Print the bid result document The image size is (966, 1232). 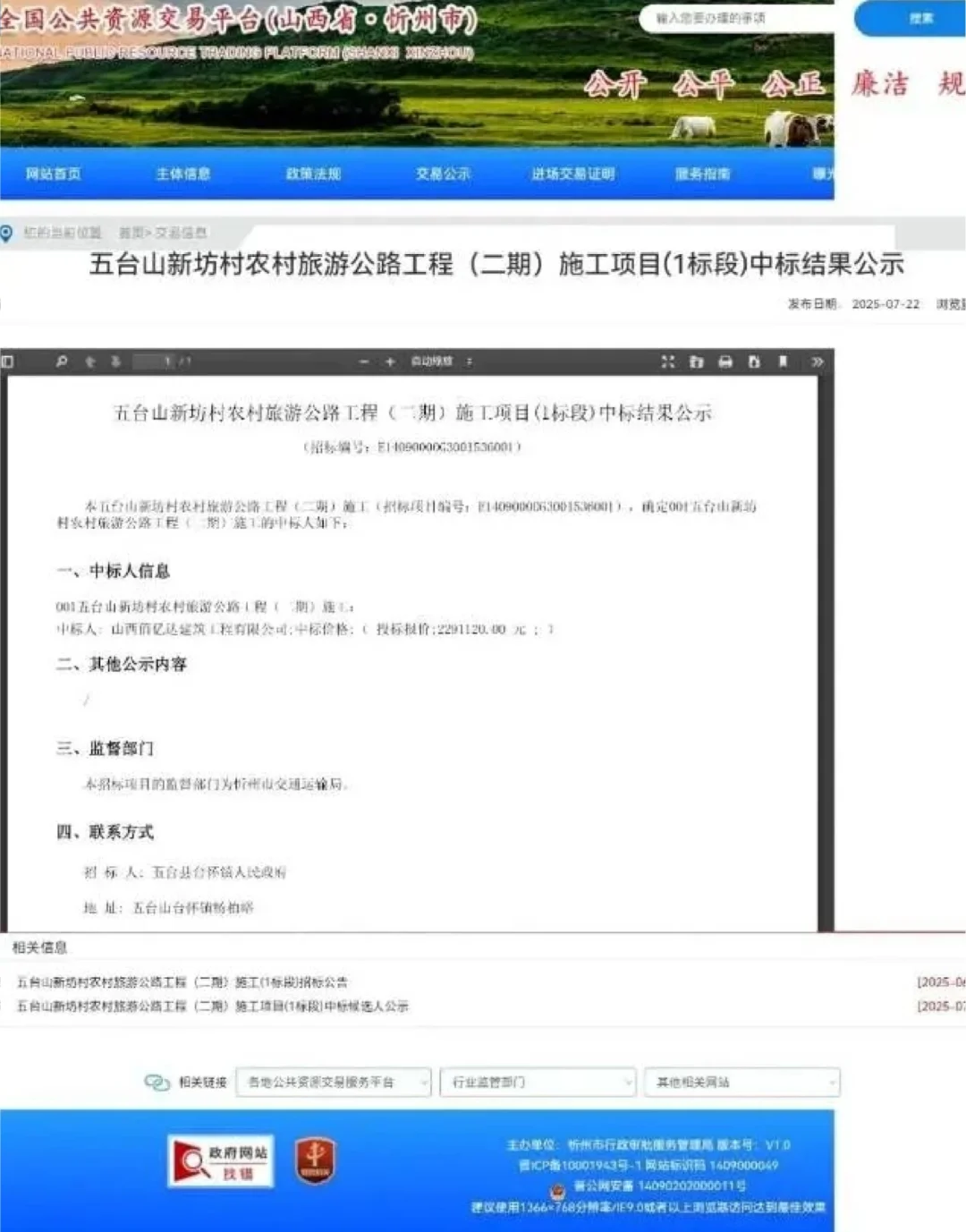(725, 362)
